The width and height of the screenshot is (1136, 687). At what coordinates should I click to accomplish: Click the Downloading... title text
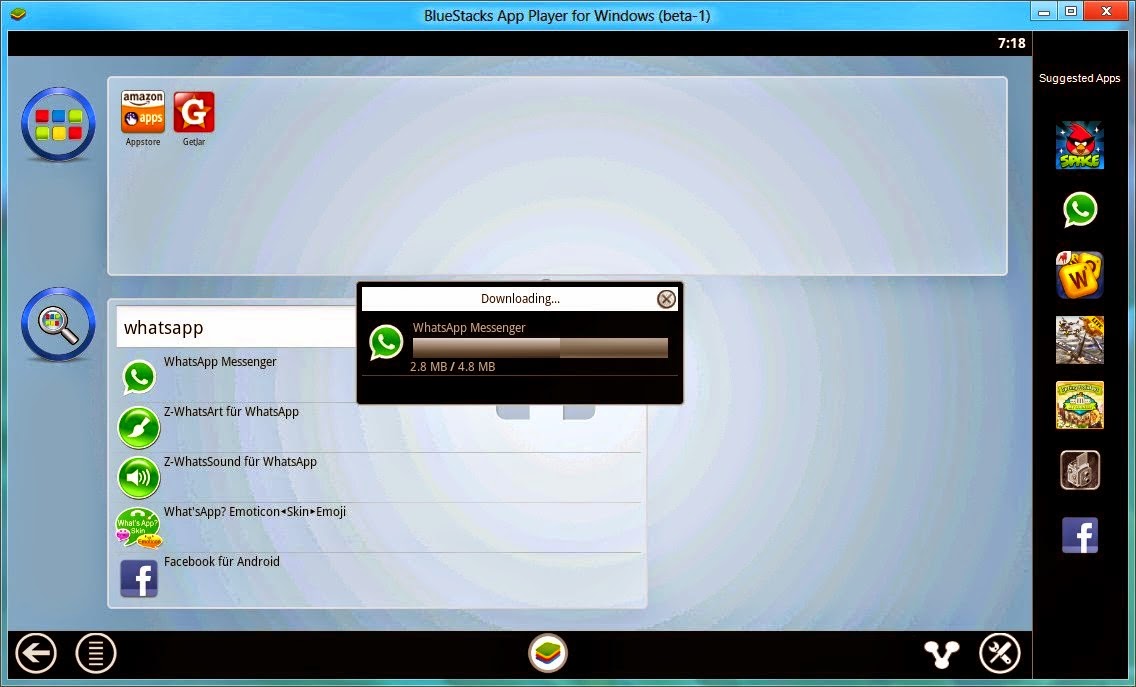pos(520,299)
